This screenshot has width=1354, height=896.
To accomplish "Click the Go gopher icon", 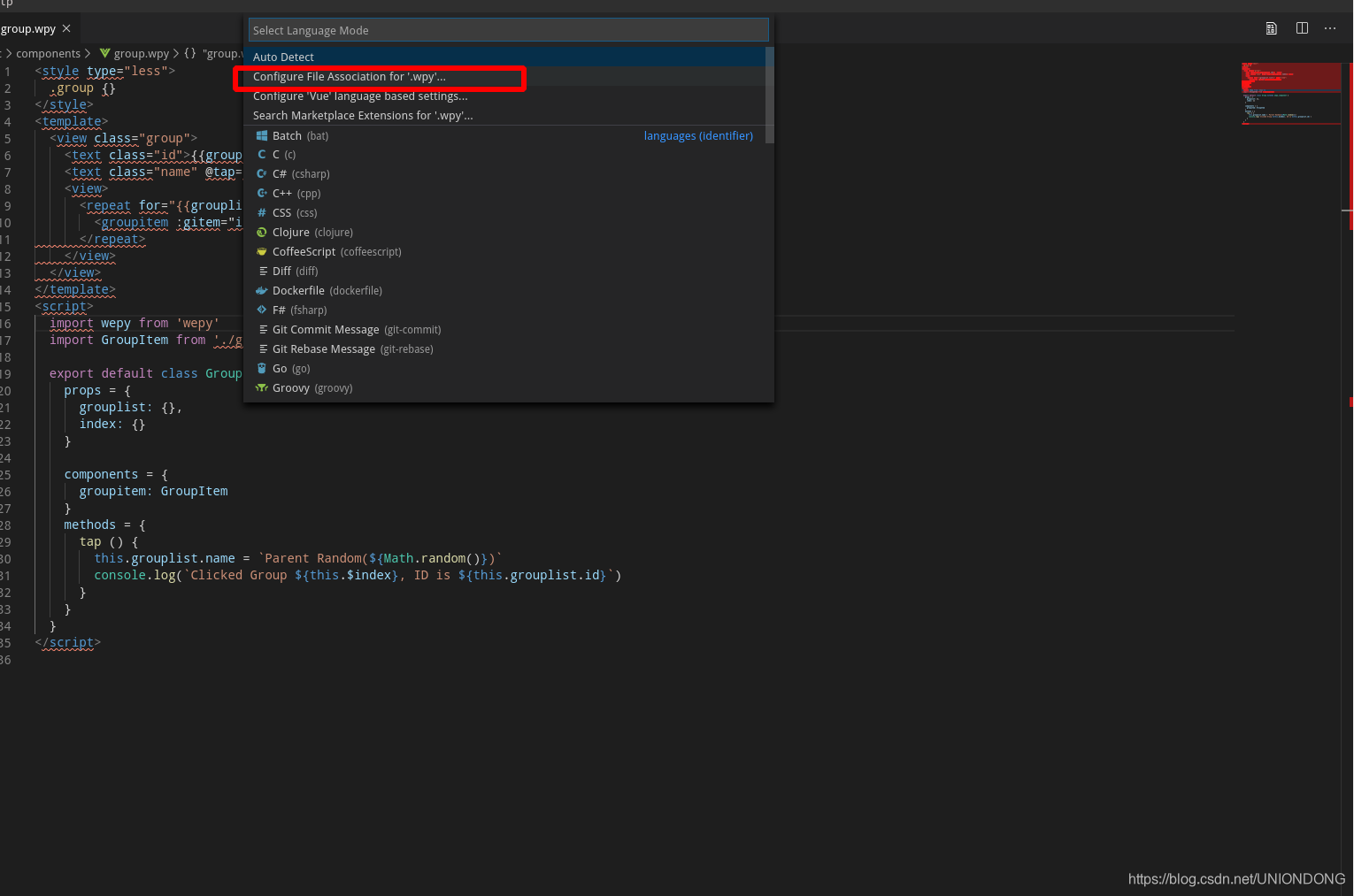I will [262, 369].
